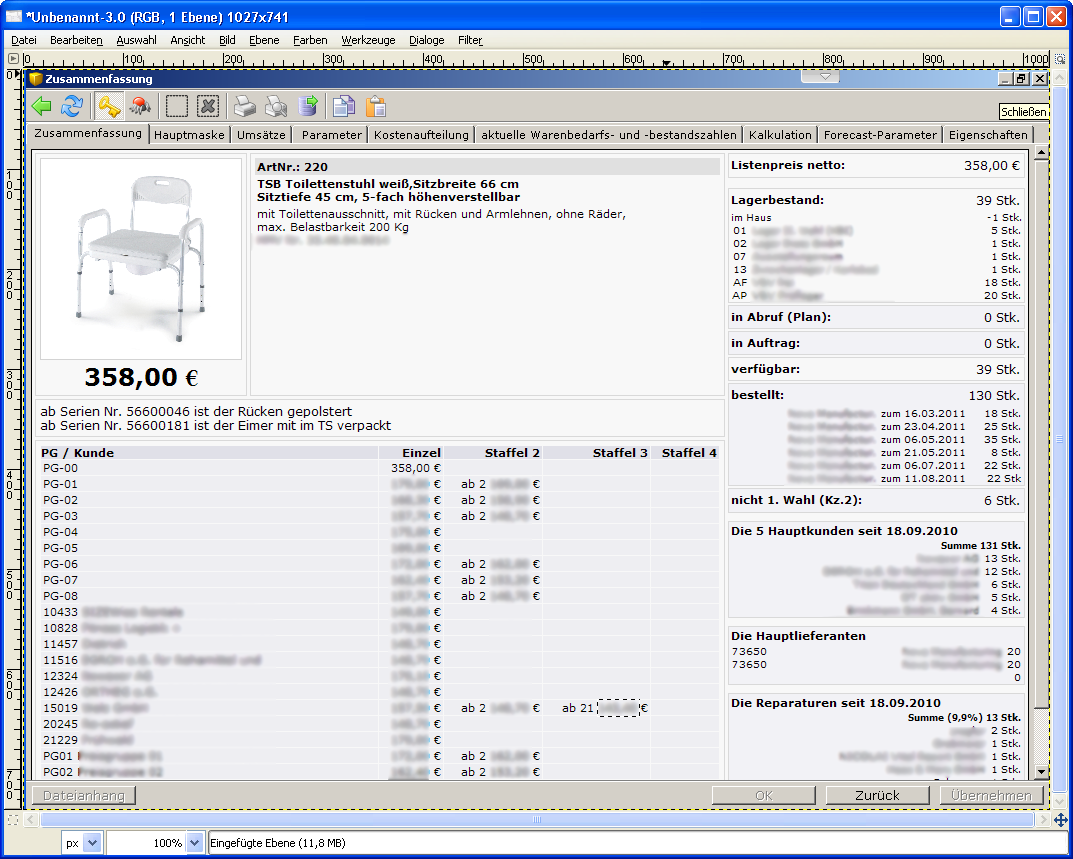Click the red bug icon
This screenshot has width=1073, height=859.
click(x=140, y=106)
